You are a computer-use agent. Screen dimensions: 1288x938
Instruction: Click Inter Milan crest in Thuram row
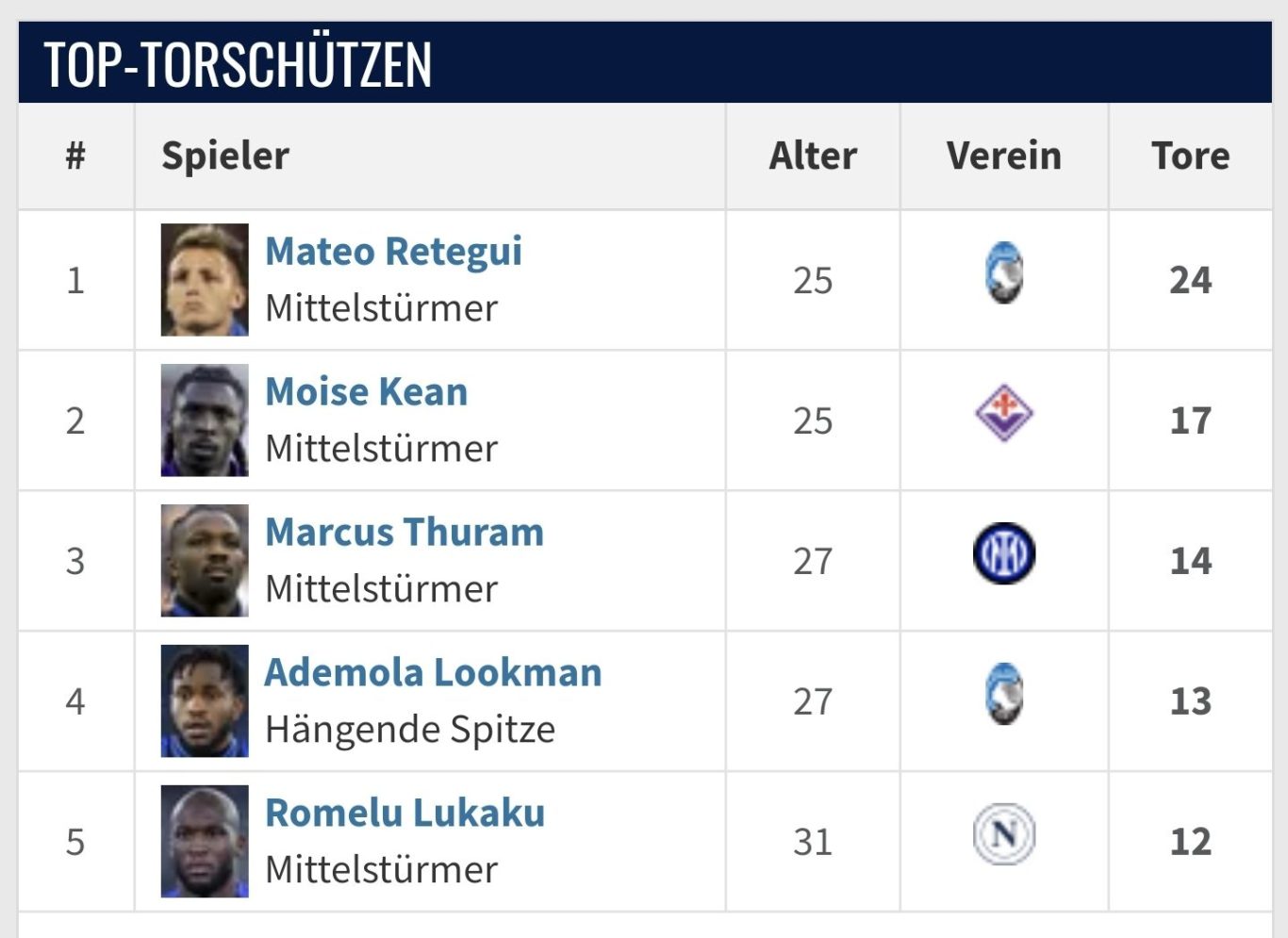[x=1004, y=553]
